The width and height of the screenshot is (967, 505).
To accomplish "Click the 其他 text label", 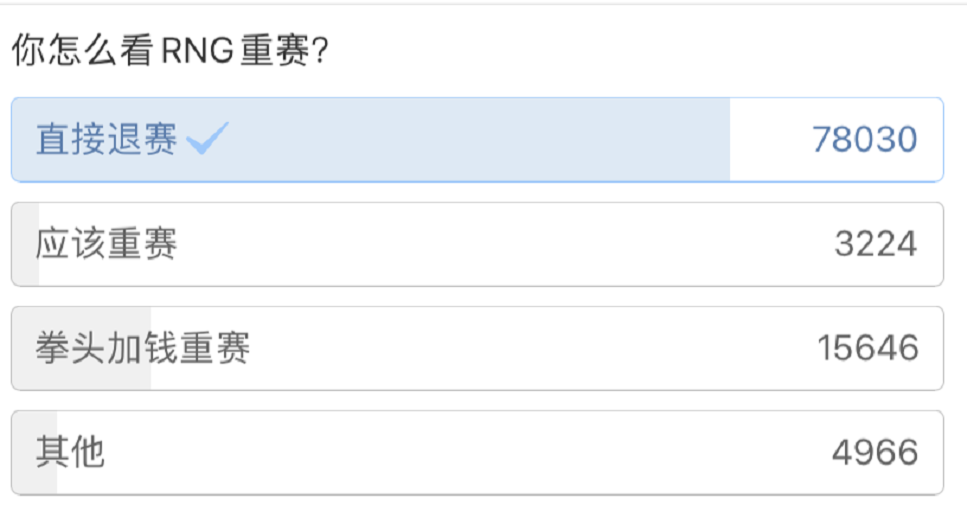I will click(x=70, y=452).
